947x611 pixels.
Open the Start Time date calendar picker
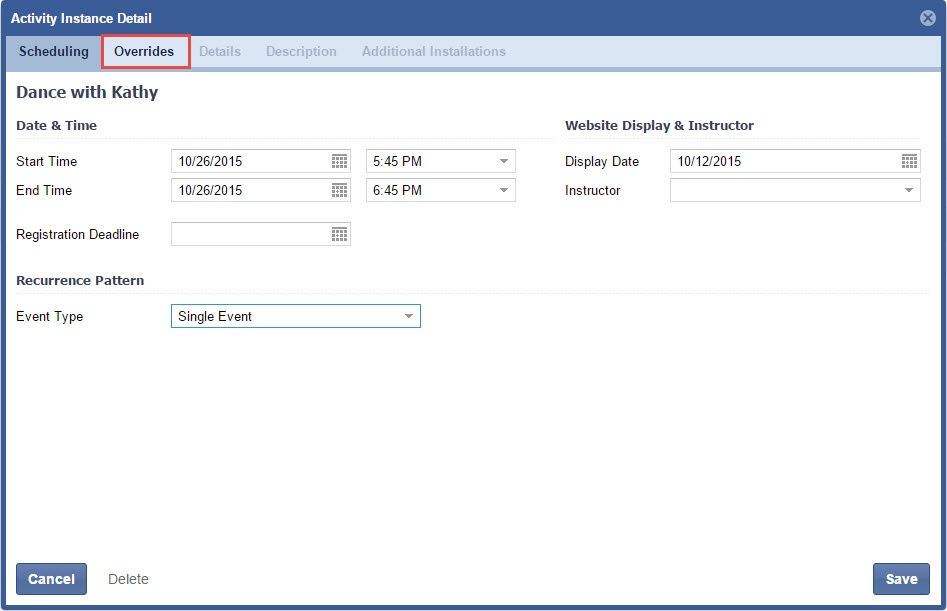(x=339, y=161)
